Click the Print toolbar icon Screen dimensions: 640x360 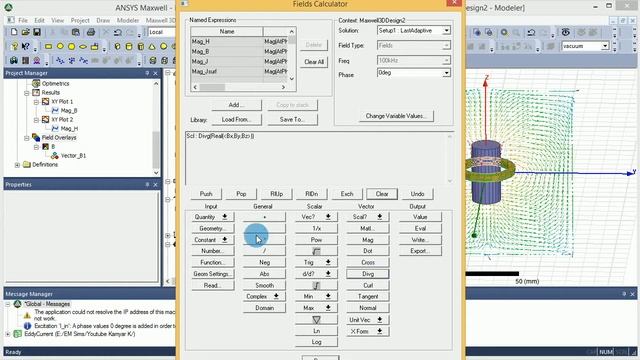(x=91, y=32)
